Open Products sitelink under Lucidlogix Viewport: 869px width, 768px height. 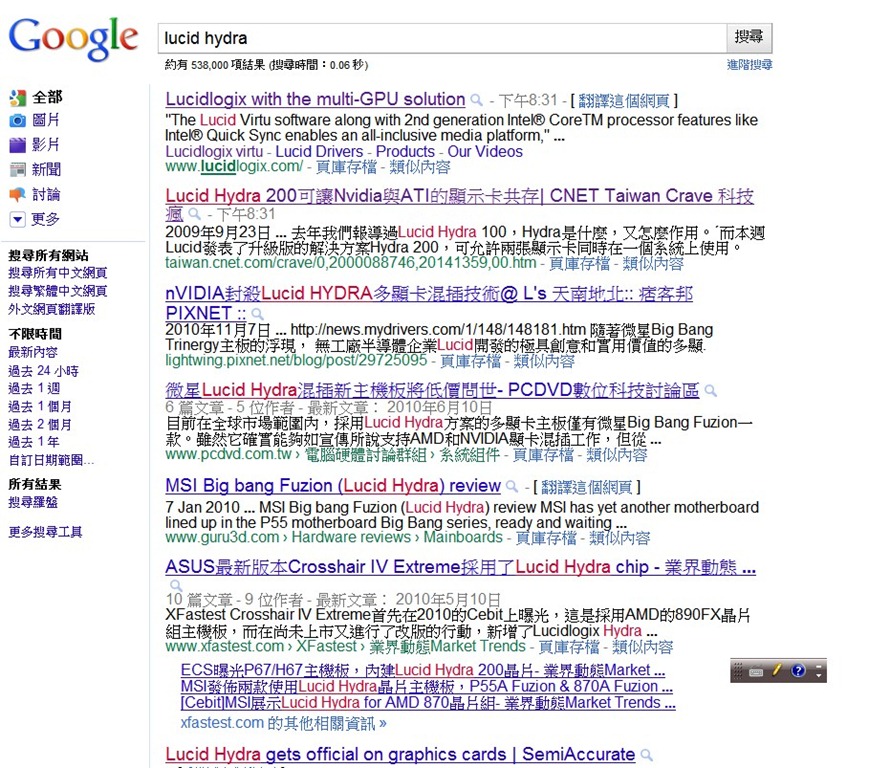[x=405, y=152]
